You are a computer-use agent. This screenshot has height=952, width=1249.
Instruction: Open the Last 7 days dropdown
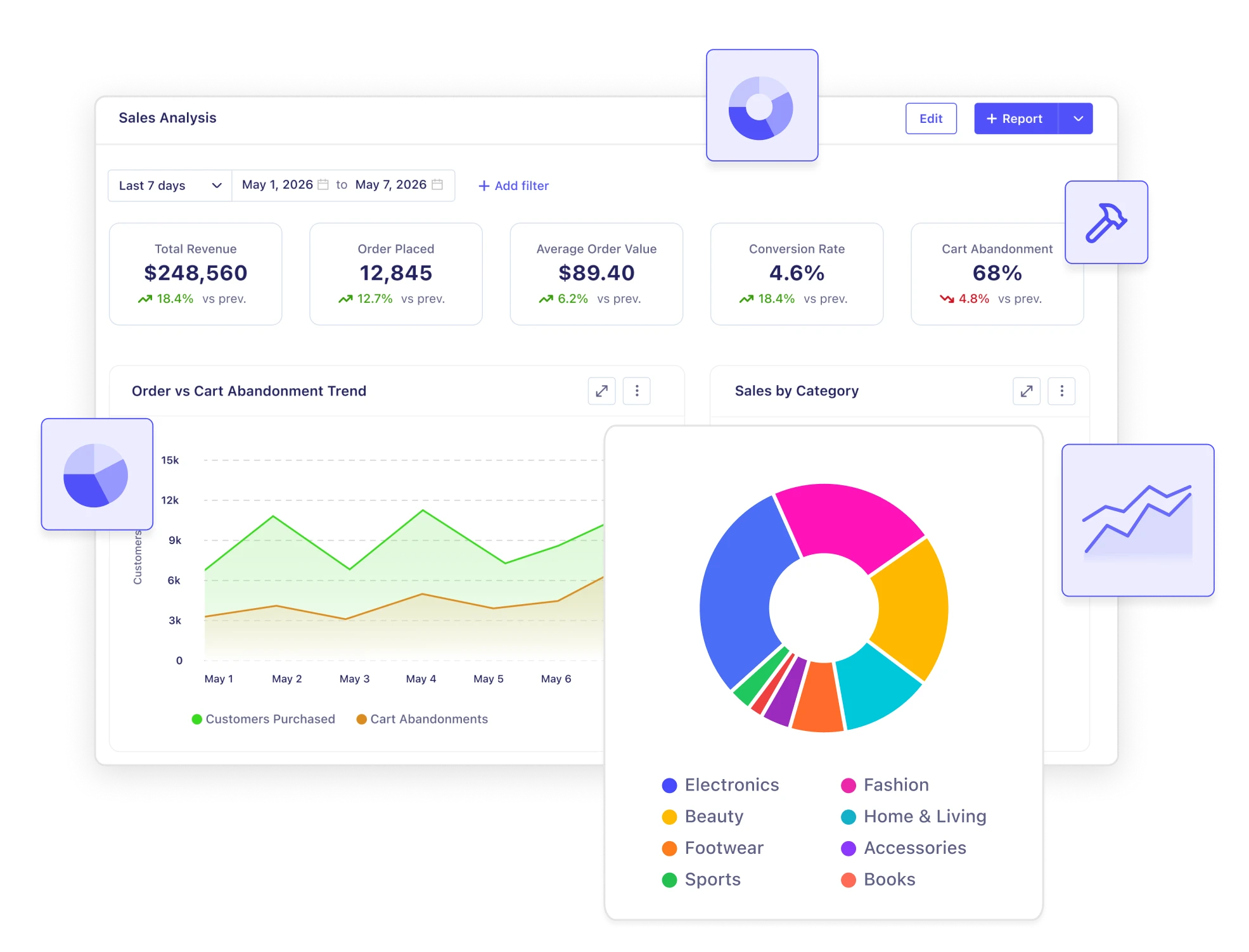coord(170,186)
